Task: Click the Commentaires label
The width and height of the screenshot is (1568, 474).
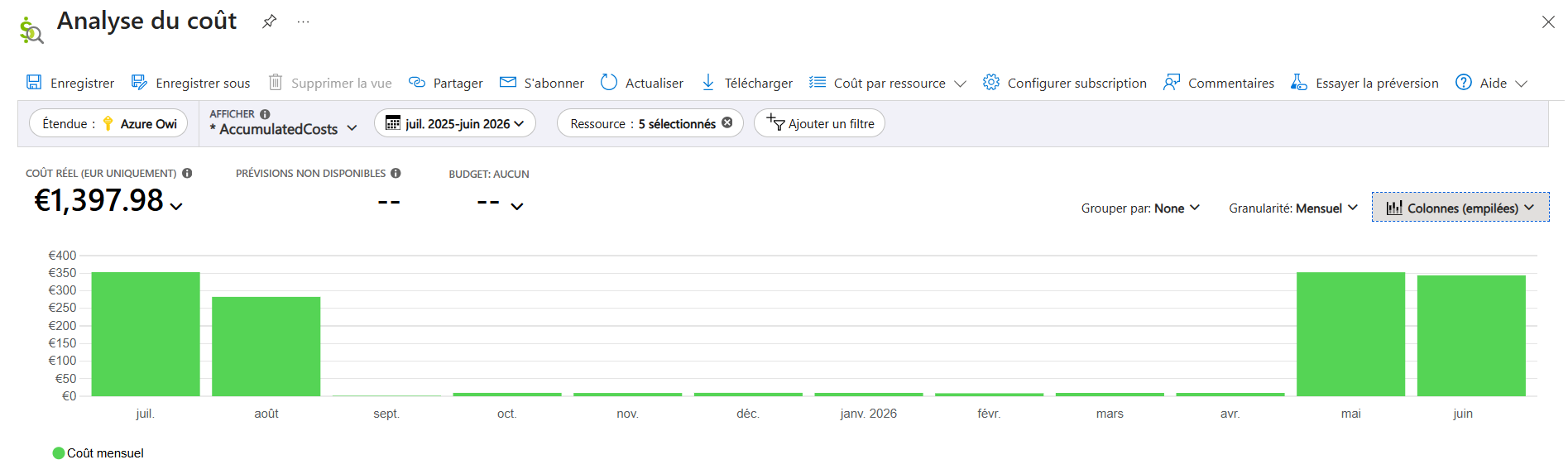Action: 1231,83
